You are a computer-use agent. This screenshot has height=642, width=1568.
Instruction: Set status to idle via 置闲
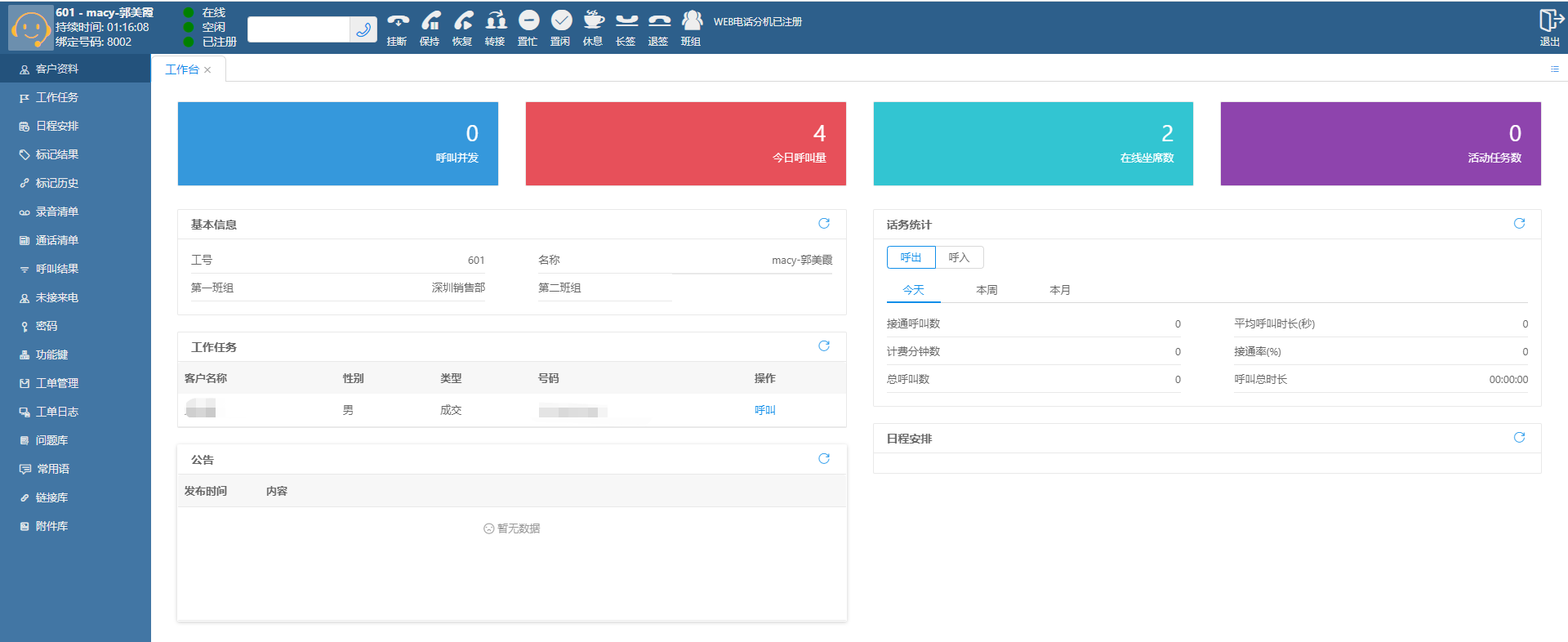coord(561,21)
